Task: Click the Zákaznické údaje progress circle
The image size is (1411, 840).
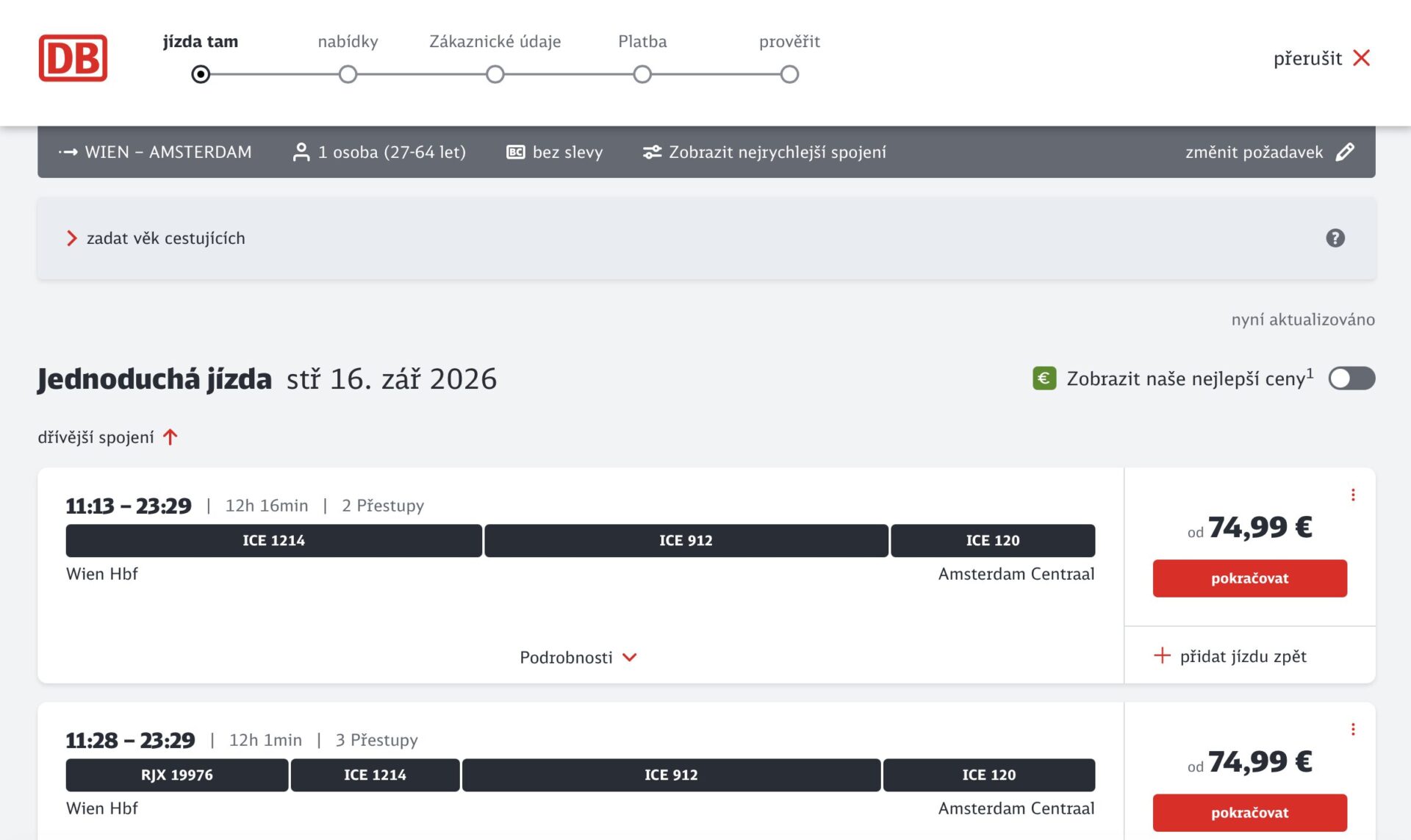Action: pyautogui.click(x=495, y=74)
